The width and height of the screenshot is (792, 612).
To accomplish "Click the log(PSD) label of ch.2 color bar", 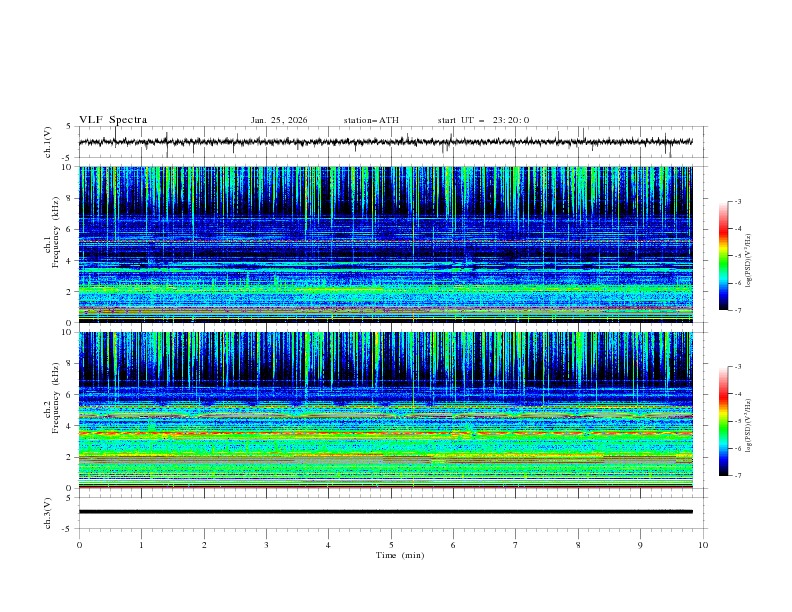I will point(749,426).
